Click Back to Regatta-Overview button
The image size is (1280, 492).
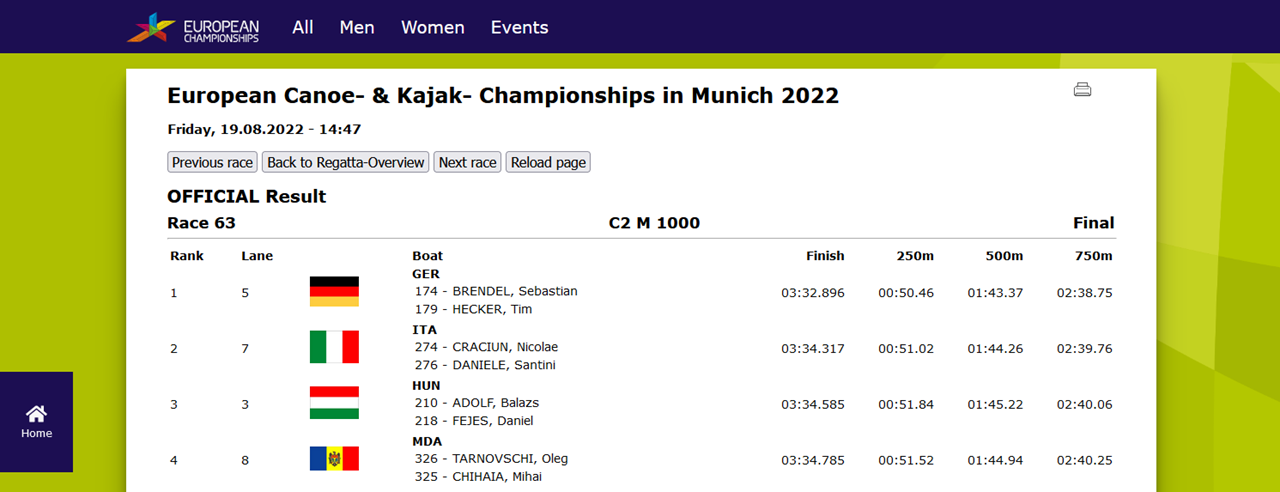[346, 162]
